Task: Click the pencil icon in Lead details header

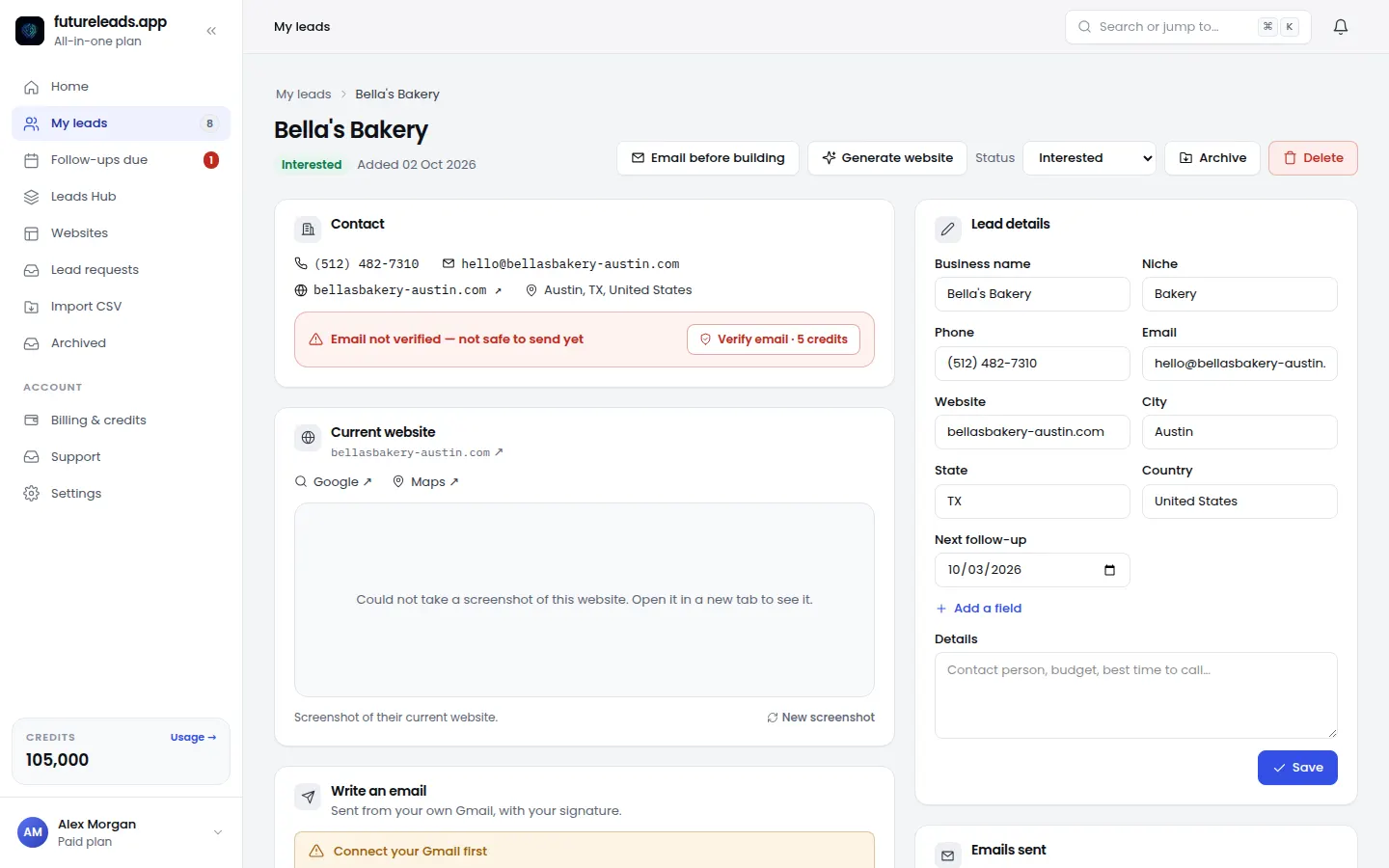Action: [x=948, y=229]
